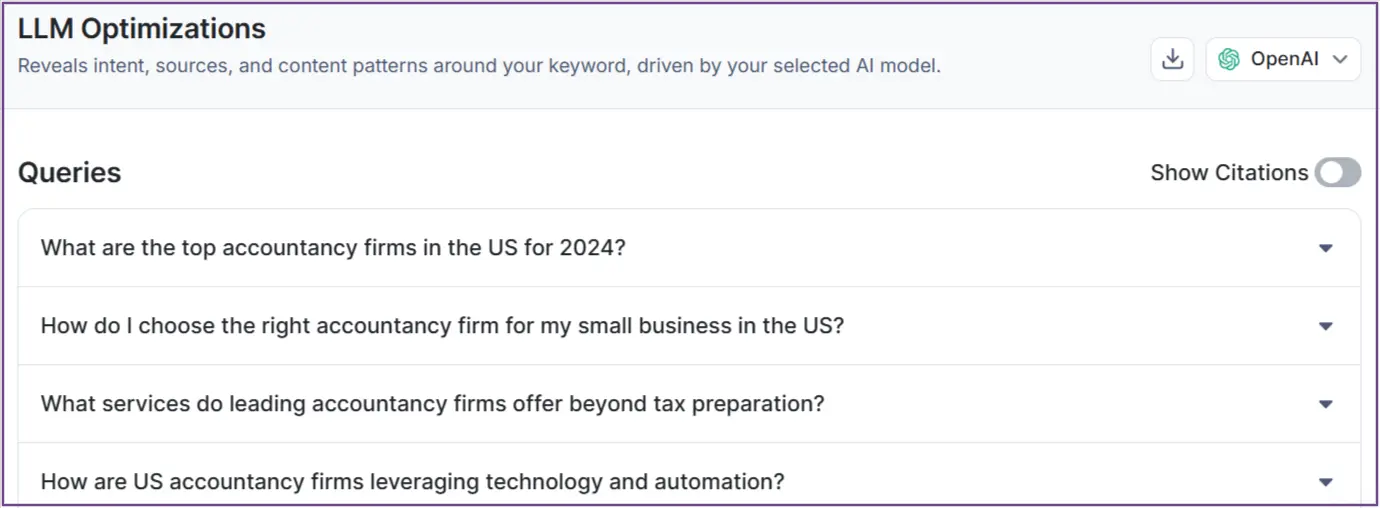The image size is (1380, 508).
Task: Select the query about services leading firms offer
Action: point(432,404)
